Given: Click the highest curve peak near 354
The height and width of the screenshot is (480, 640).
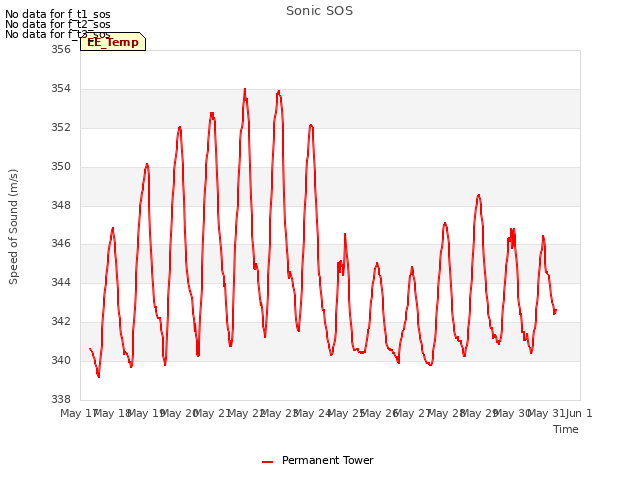Looking at the screenshot, I should coord(245,89).
